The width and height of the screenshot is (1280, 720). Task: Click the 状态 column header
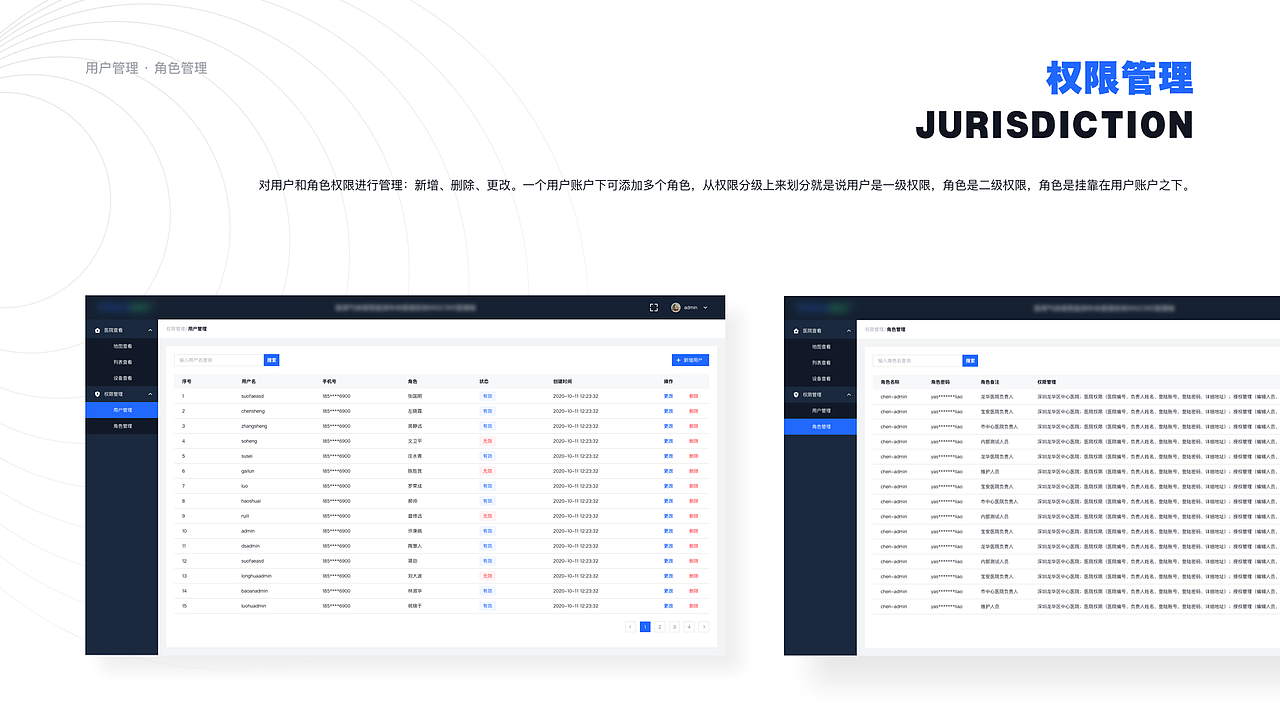coord(485,381)
